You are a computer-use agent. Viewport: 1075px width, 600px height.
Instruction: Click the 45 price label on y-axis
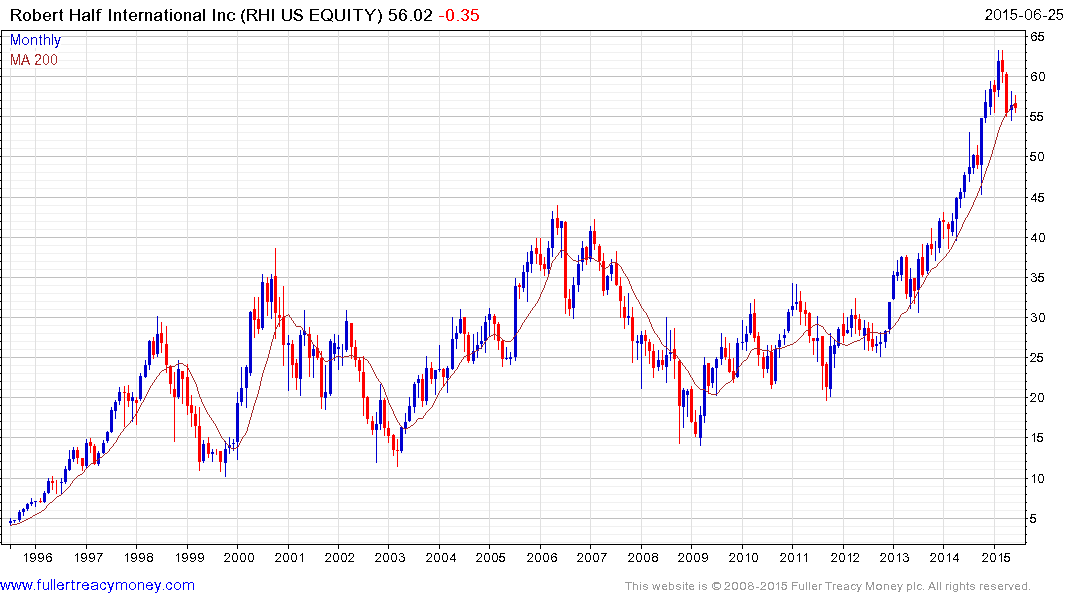[x=1037, y=198]
